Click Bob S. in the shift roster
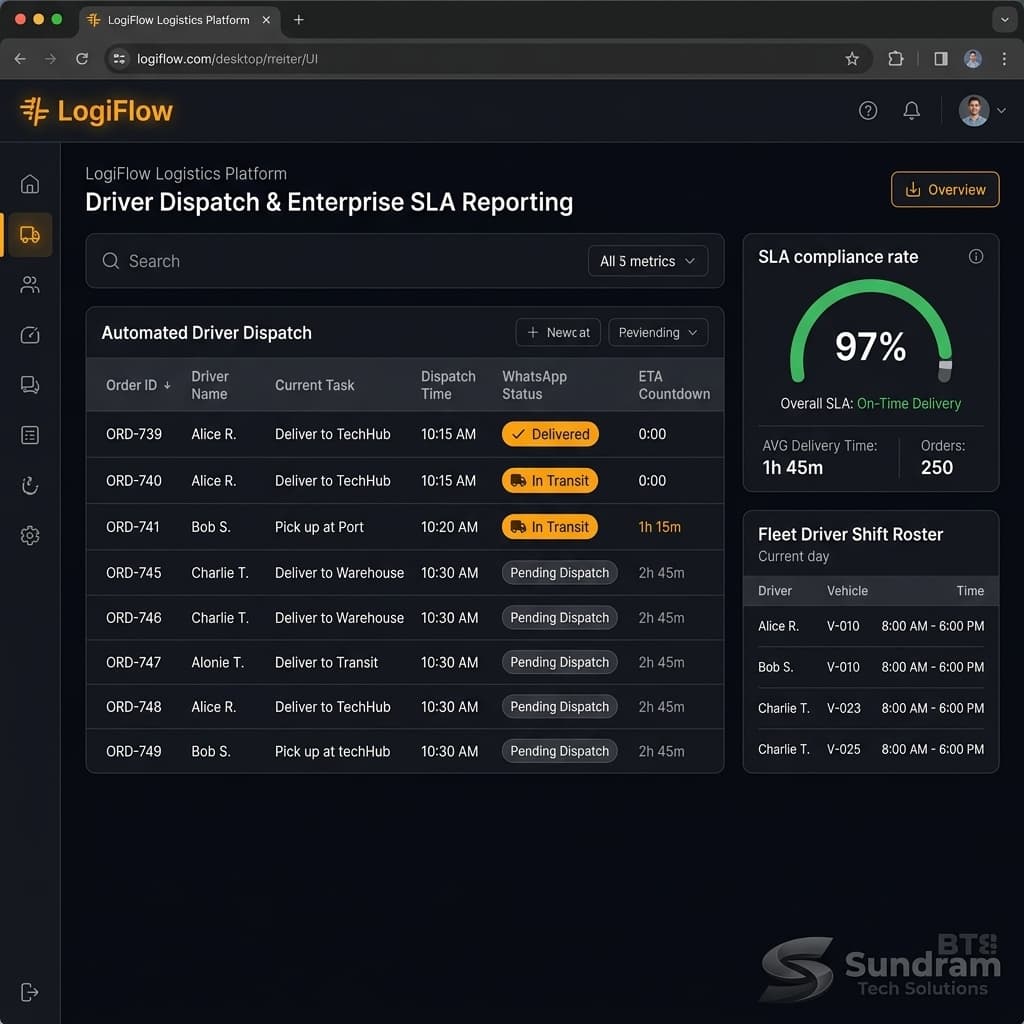The height and width of the screenshot is (1024, 1024). [x=775, y=667]
